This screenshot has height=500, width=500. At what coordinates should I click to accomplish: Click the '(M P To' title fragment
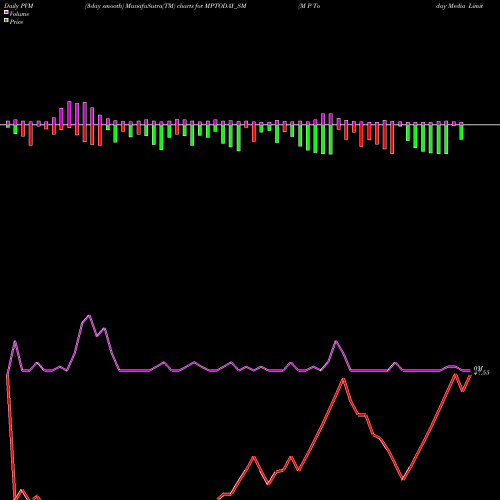pyautogui.click(x=309, y=6)
